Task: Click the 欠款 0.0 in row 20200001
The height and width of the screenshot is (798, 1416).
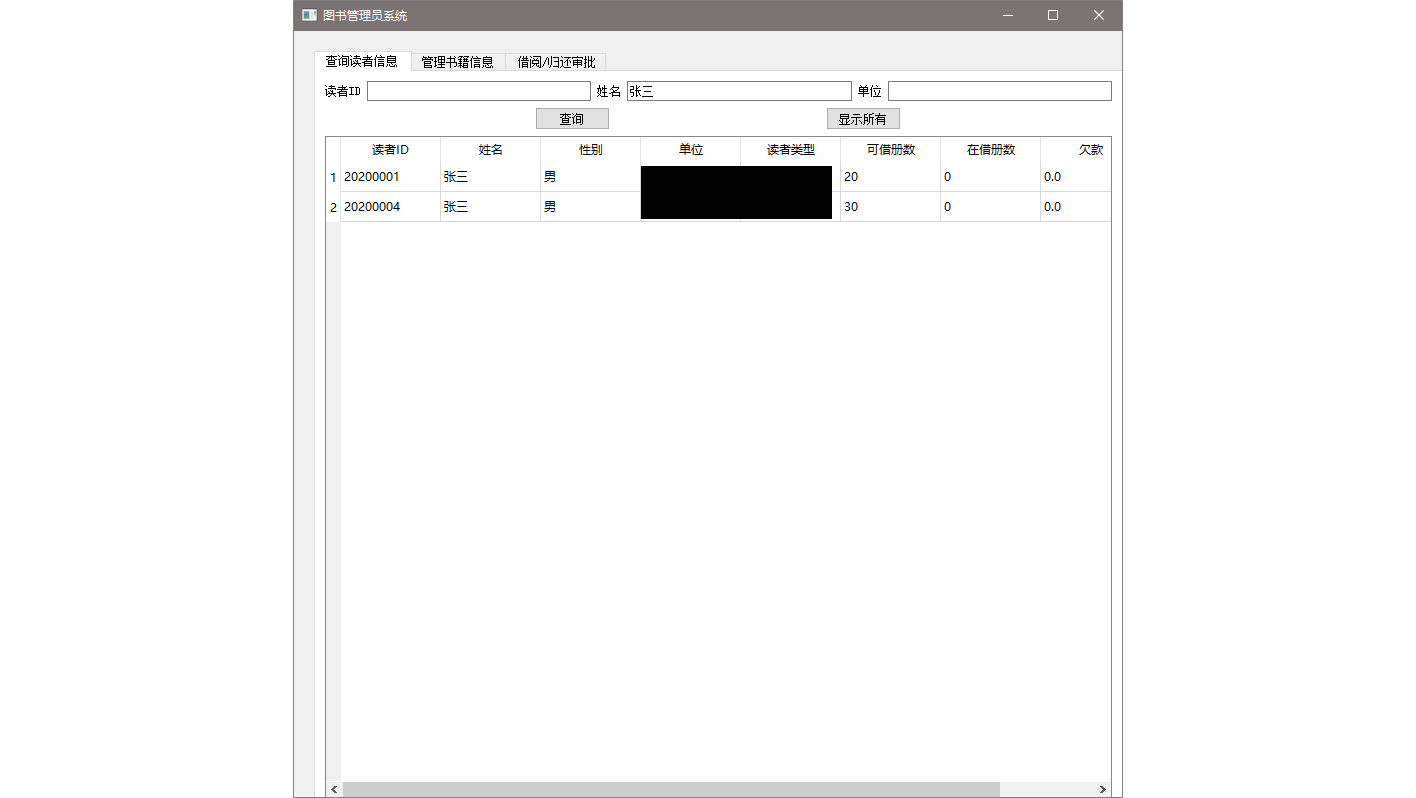Action: pos(1076,177)
